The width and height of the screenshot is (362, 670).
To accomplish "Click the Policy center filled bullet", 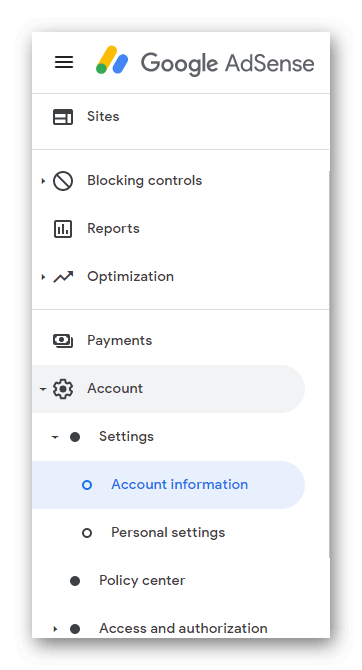I will 75,581.
